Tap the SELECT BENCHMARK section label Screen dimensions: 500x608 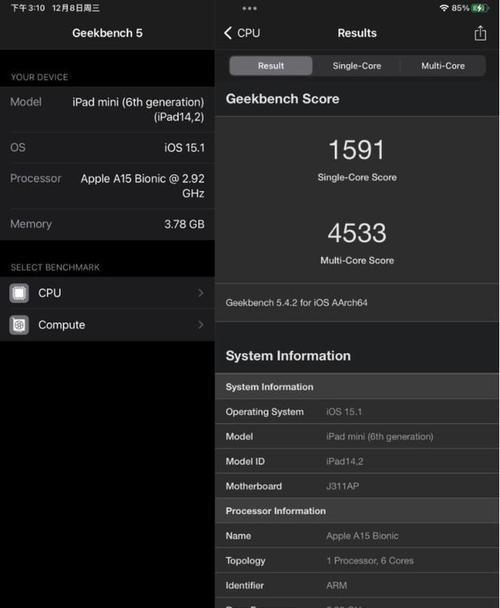pos(55,268)
